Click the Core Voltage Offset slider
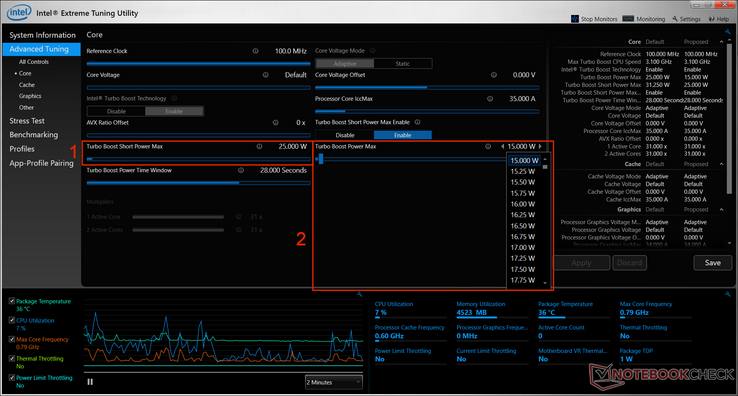 [427, 88]
